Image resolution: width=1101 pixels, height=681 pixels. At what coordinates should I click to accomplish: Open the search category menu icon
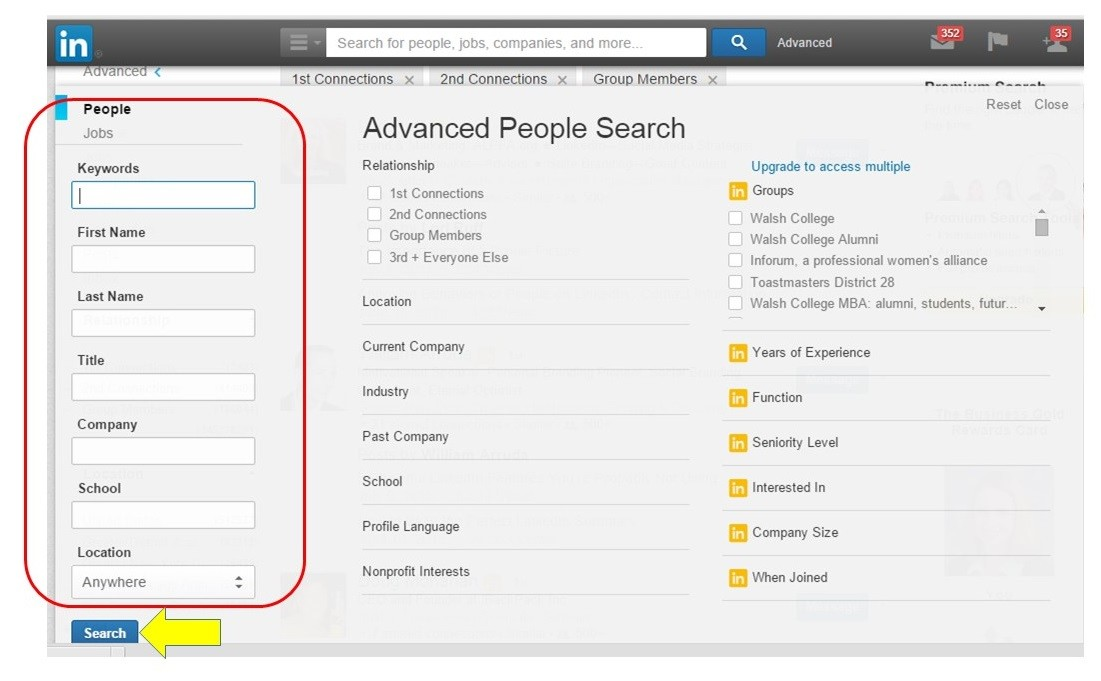[303, 43]
